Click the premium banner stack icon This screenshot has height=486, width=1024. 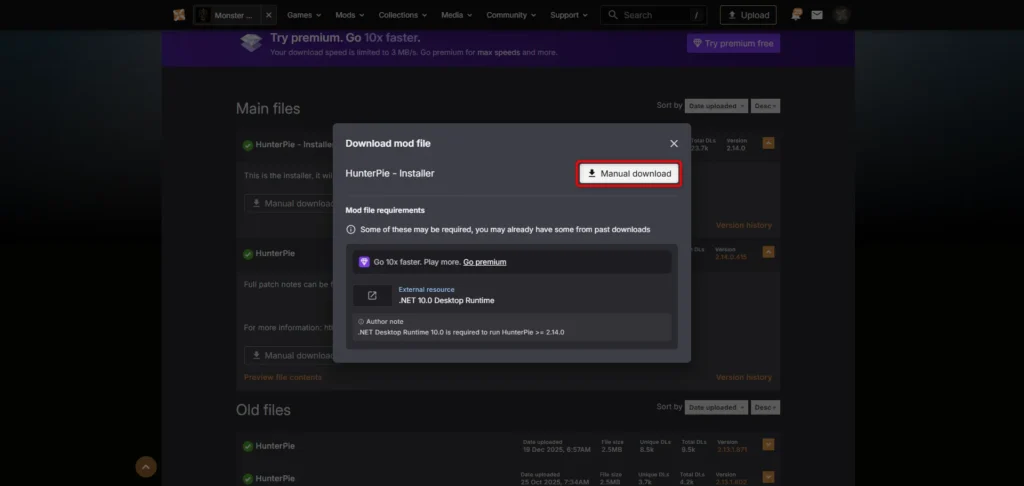click(x=251, y=42)
